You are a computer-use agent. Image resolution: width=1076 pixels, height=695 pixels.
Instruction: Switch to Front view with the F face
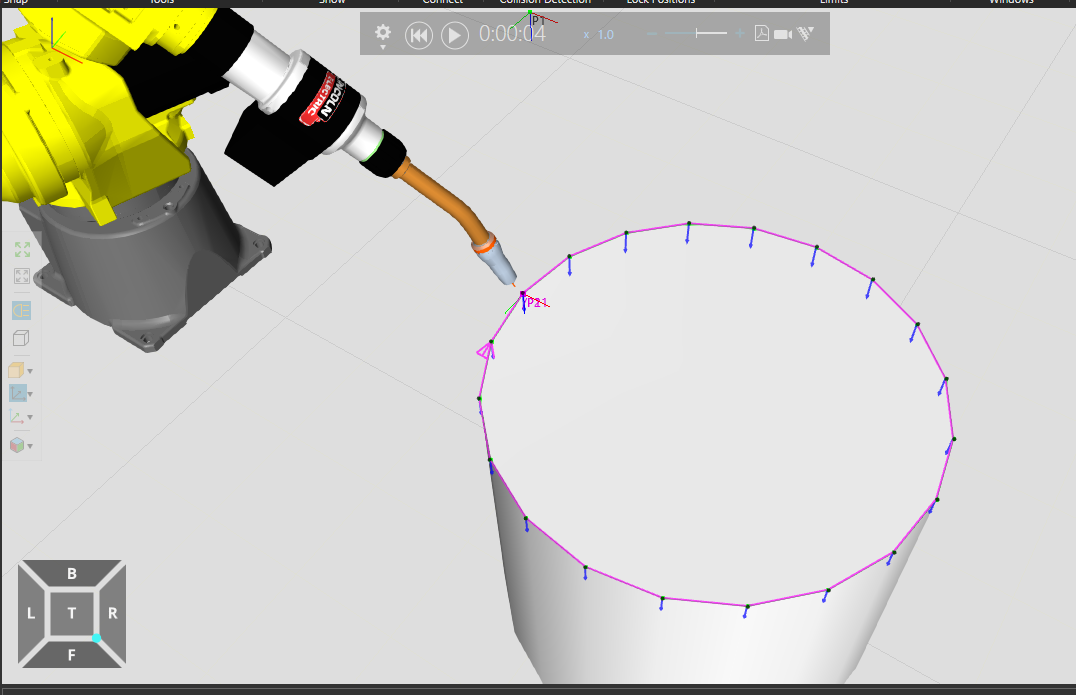(x=71, y=655)
